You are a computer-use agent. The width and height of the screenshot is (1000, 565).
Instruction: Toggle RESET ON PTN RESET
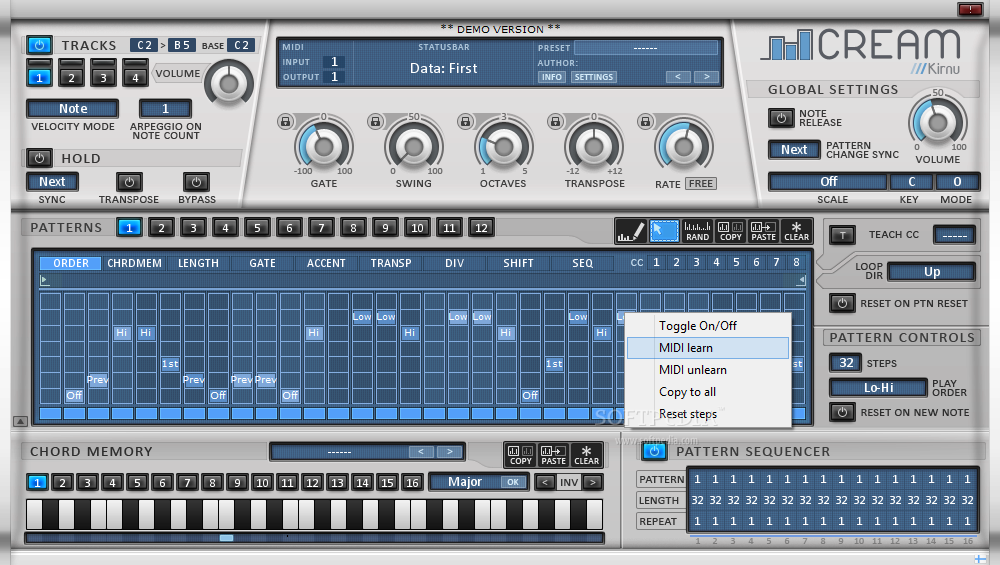click(x=842, y=303)
